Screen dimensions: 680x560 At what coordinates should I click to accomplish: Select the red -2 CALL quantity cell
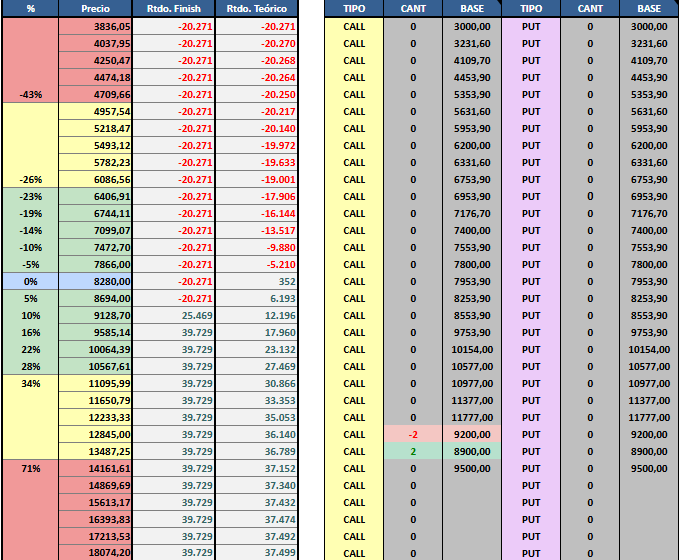pos(413,435)
